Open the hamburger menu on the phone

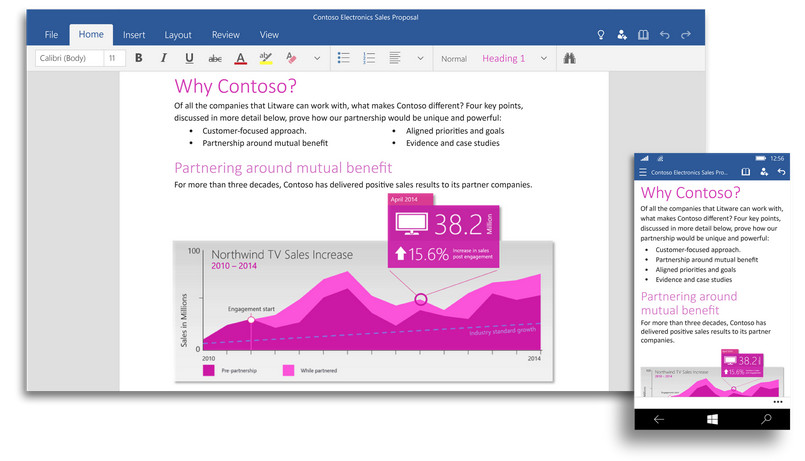643,172
